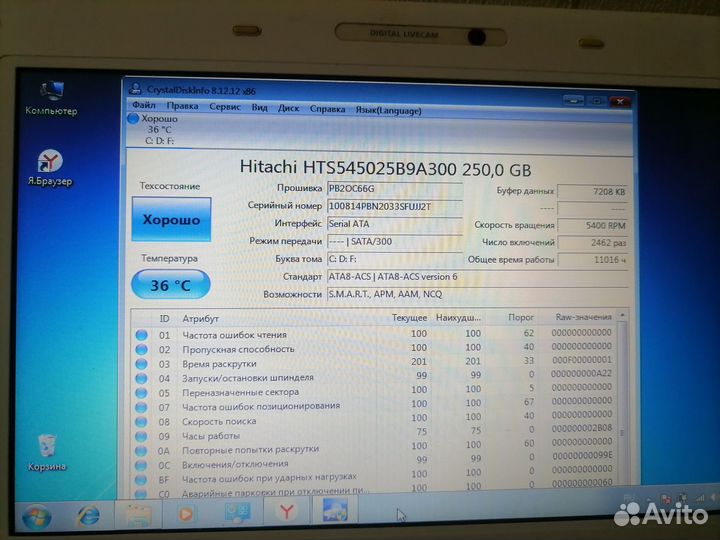Select attribute 09 Часы работы
The width and height of the screenshot is (720, 540).
374,434
